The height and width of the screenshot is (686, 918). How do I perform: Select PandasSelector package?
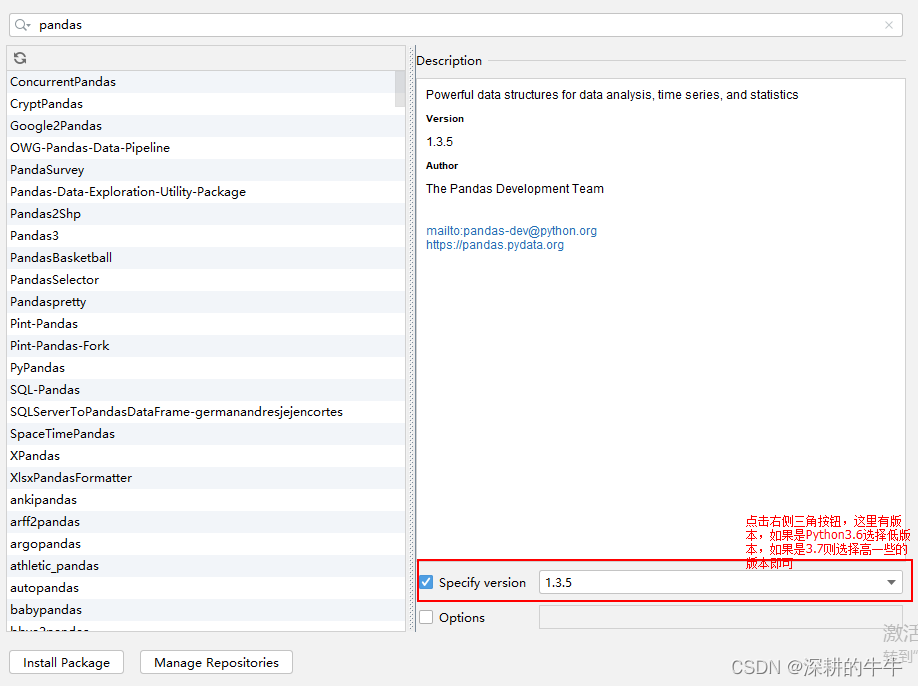[x=206, y=280]
